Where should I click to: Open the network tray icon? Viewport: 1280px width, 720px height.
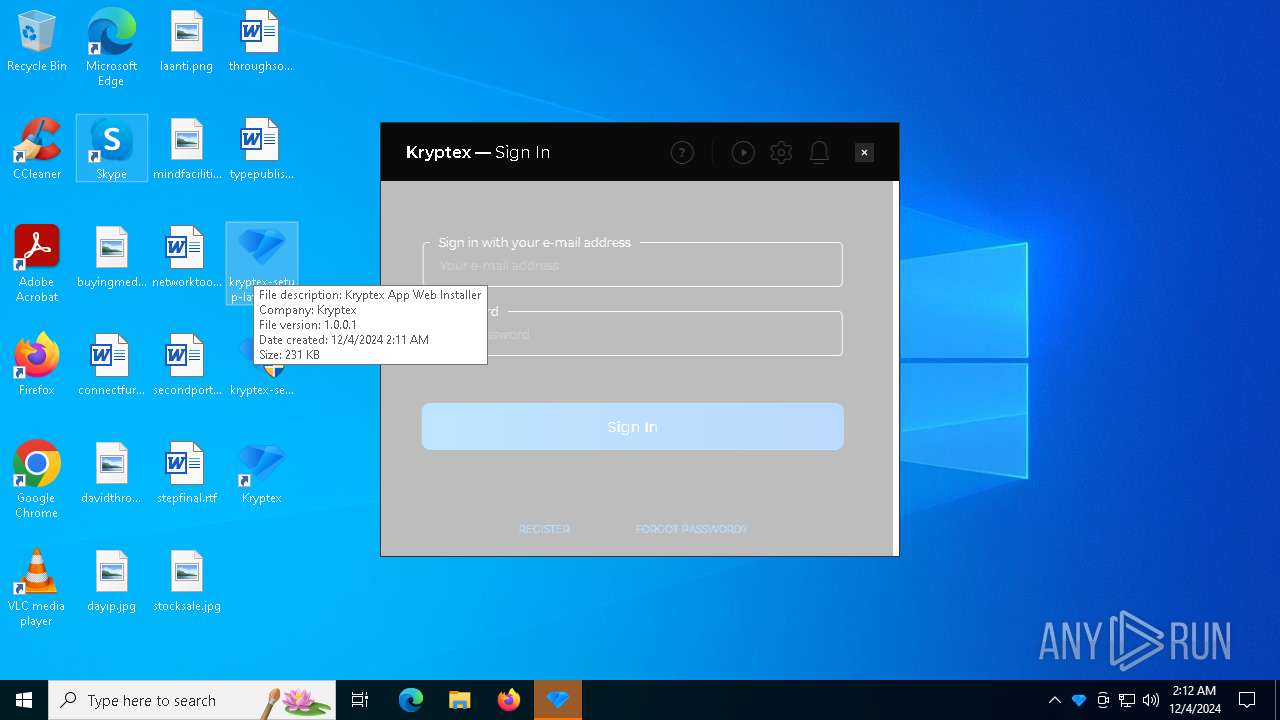point(1127,700)
